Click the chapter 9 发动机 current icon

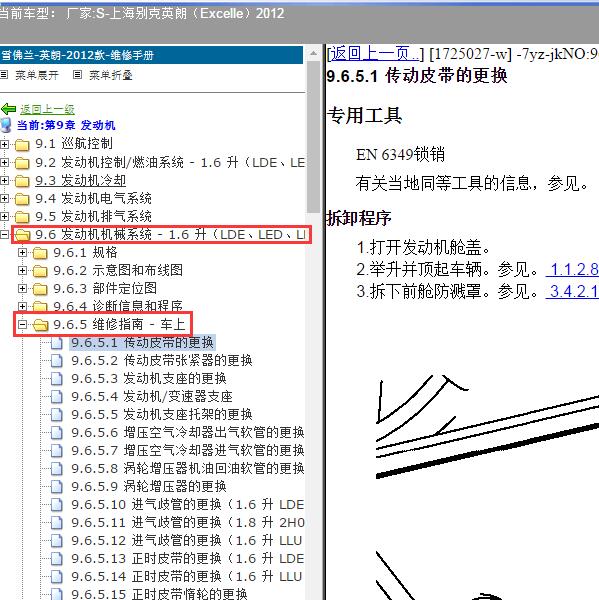coord(6,125)
